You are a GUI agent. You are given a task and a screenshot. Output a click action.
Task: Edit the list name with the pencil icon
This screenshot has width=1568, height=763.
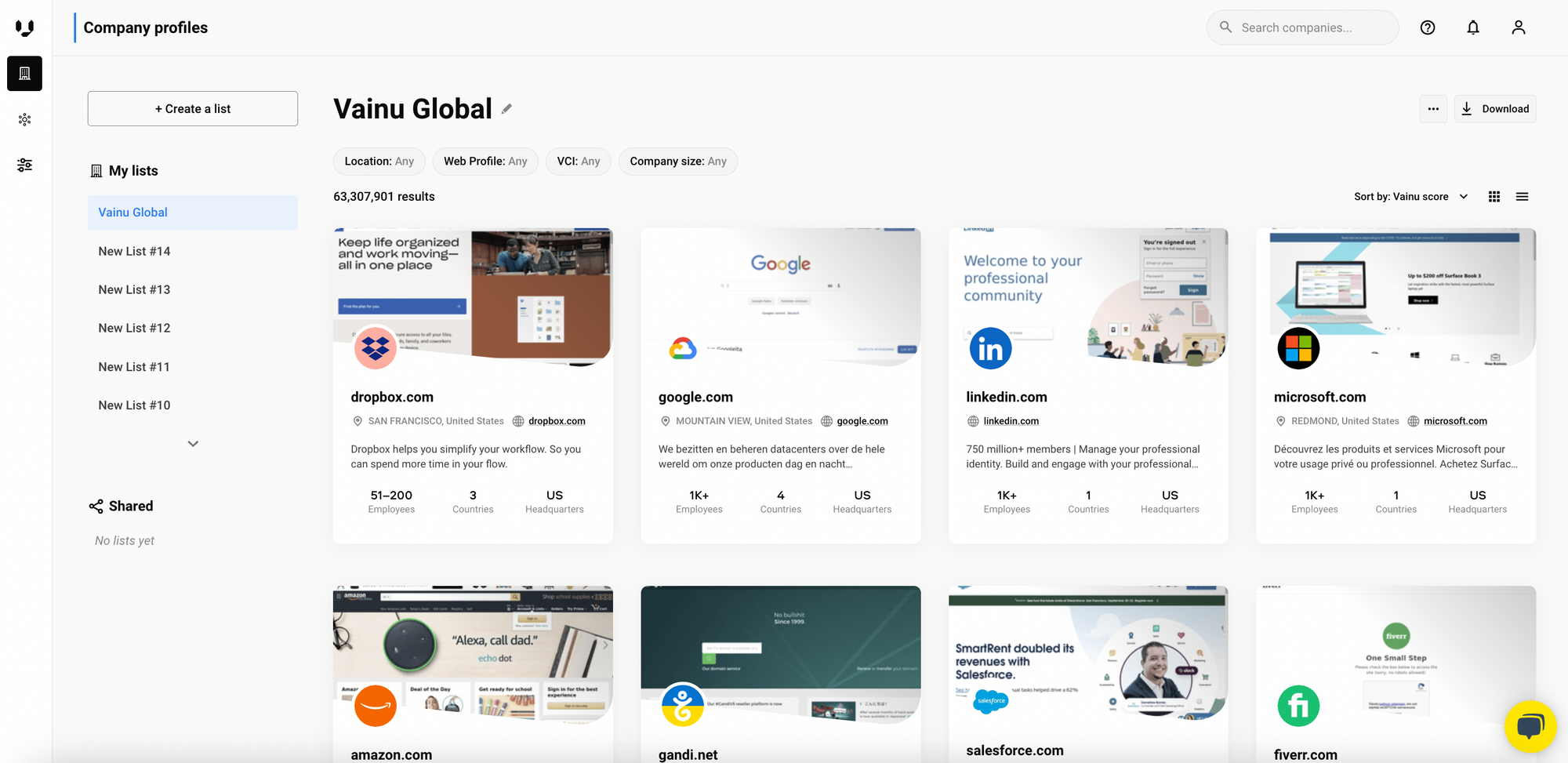pyautogui.click(x=506, y=108)
